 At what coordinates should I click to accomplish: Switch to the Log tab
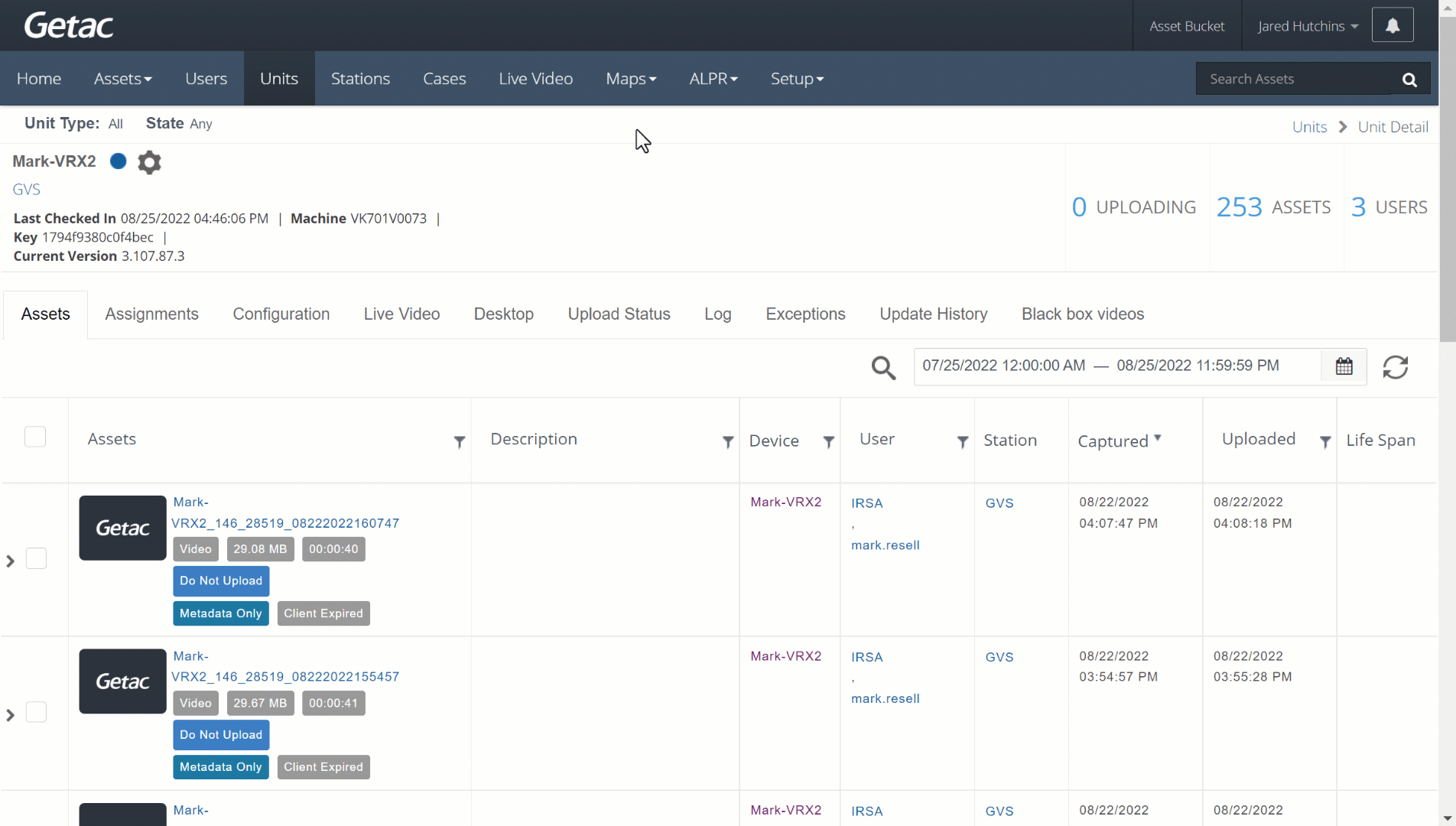(x=717, y=314)
